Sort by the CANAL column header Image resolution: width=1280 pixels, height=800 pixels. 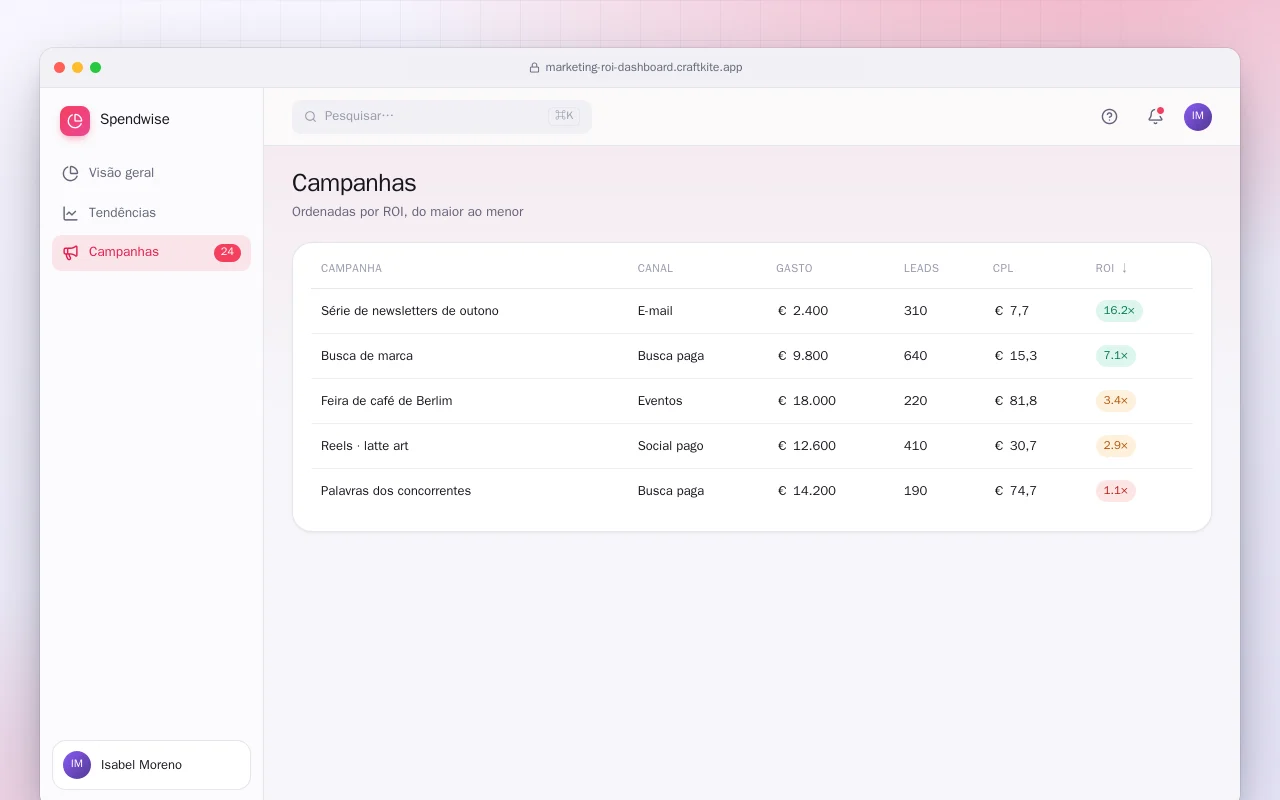tap(655, 268)
